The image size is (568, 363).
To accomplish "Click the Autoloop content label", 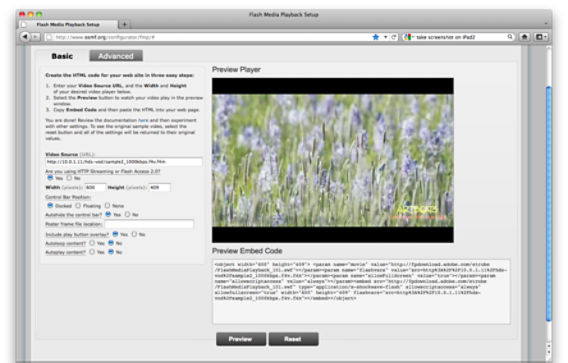I will click(66, 243).
